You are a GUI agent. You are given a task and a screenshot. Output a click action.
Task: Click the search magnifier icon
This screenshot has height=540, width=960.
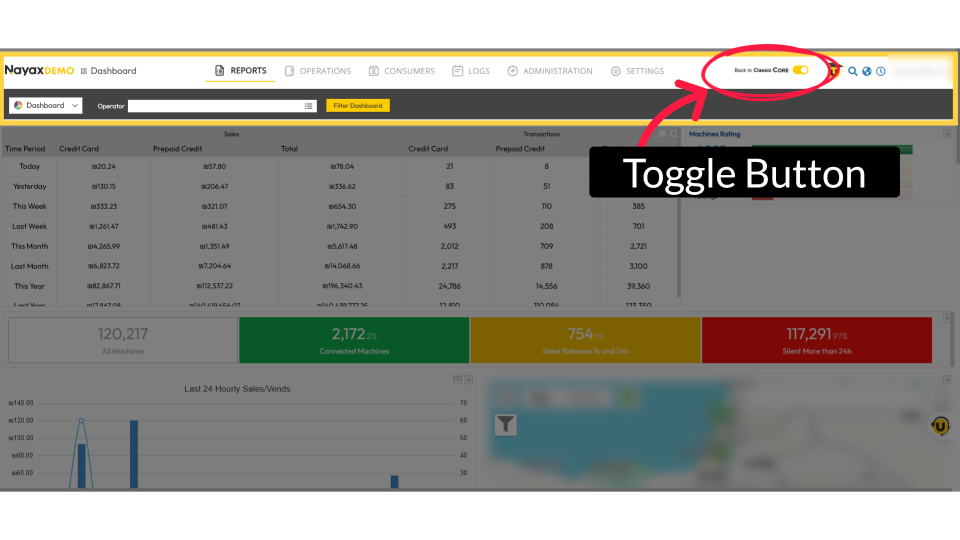point(853,71)
